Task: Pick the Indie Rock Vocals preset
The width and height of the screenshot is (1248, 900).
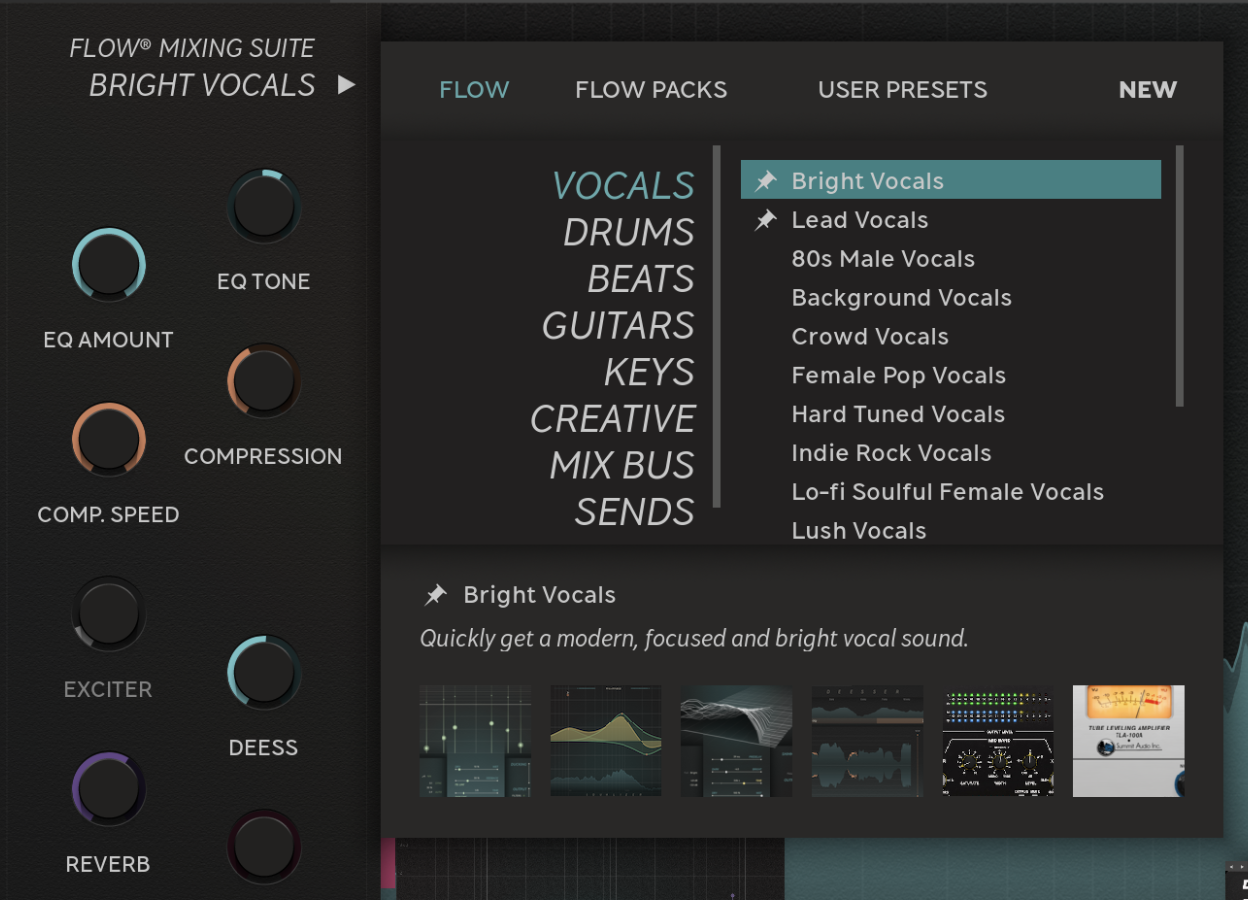Action: (891, 453)
